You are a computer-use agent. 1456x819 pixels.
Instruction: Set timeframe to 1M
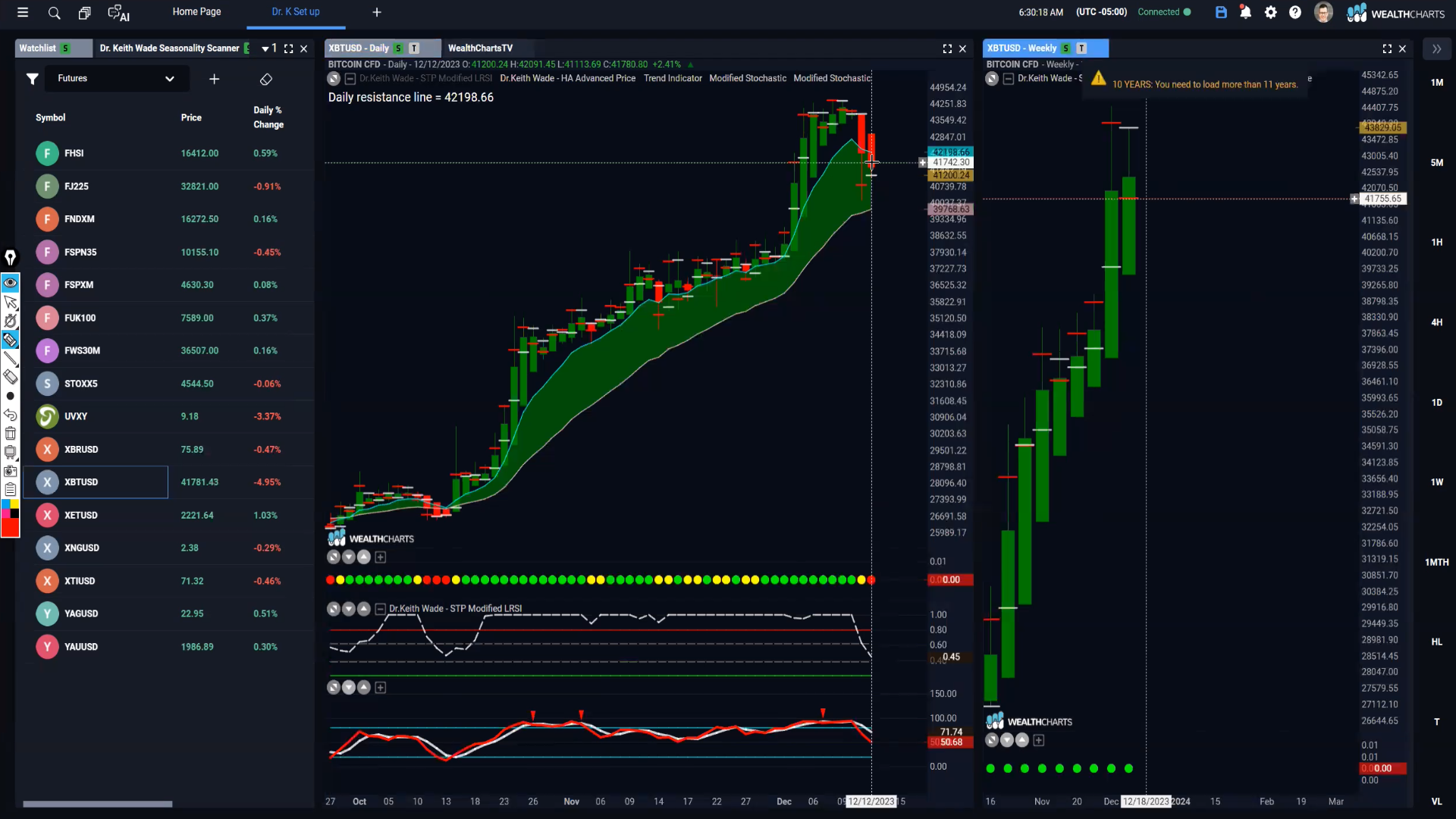[1436, 83]
